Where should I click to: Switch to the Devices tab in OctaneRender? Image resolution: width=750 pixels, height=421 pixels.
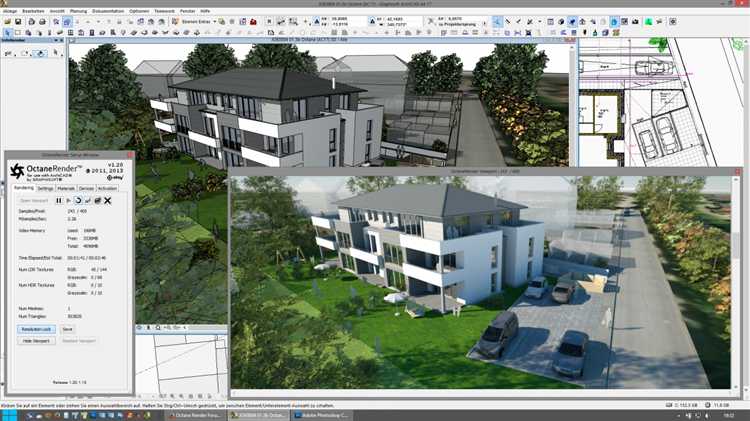pyautogui.click(x=87, y=188)
